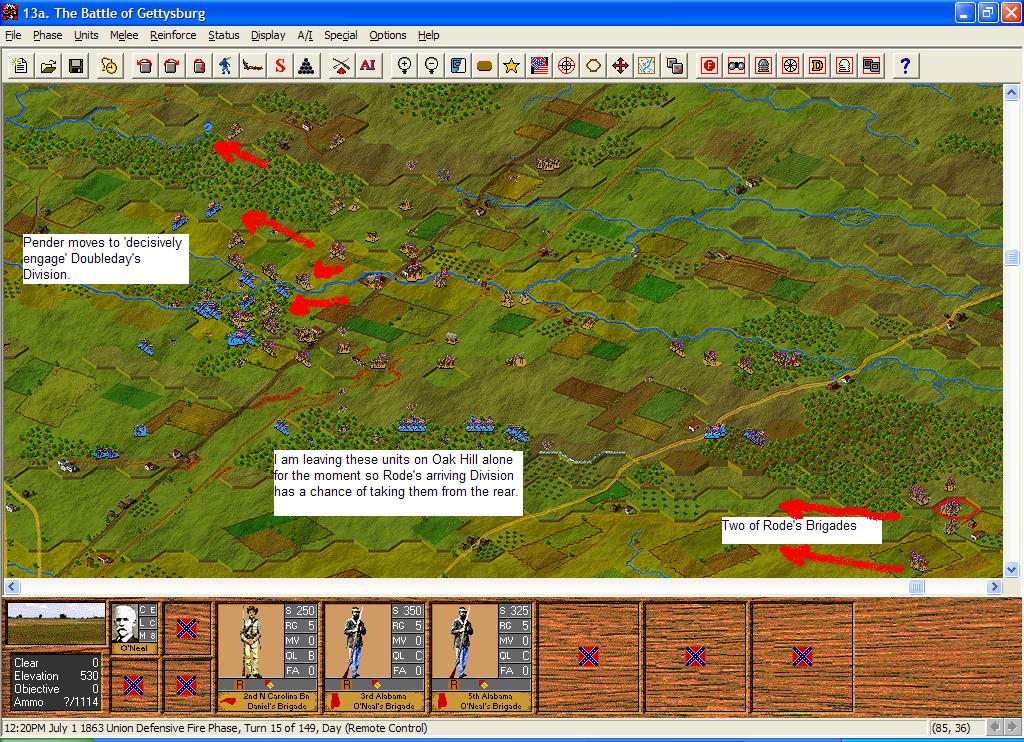Open the Status menu
This screenshot has width=1024, height=742.
click(x=223, y=35)
